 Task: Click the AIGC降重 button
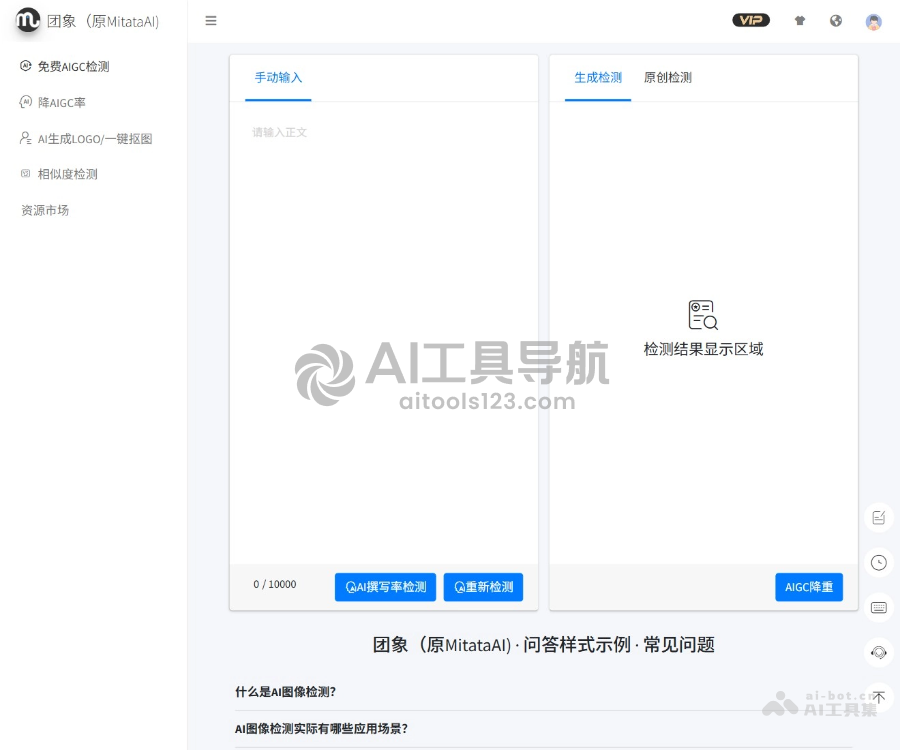pyautogui.click(x=809, y=587)
